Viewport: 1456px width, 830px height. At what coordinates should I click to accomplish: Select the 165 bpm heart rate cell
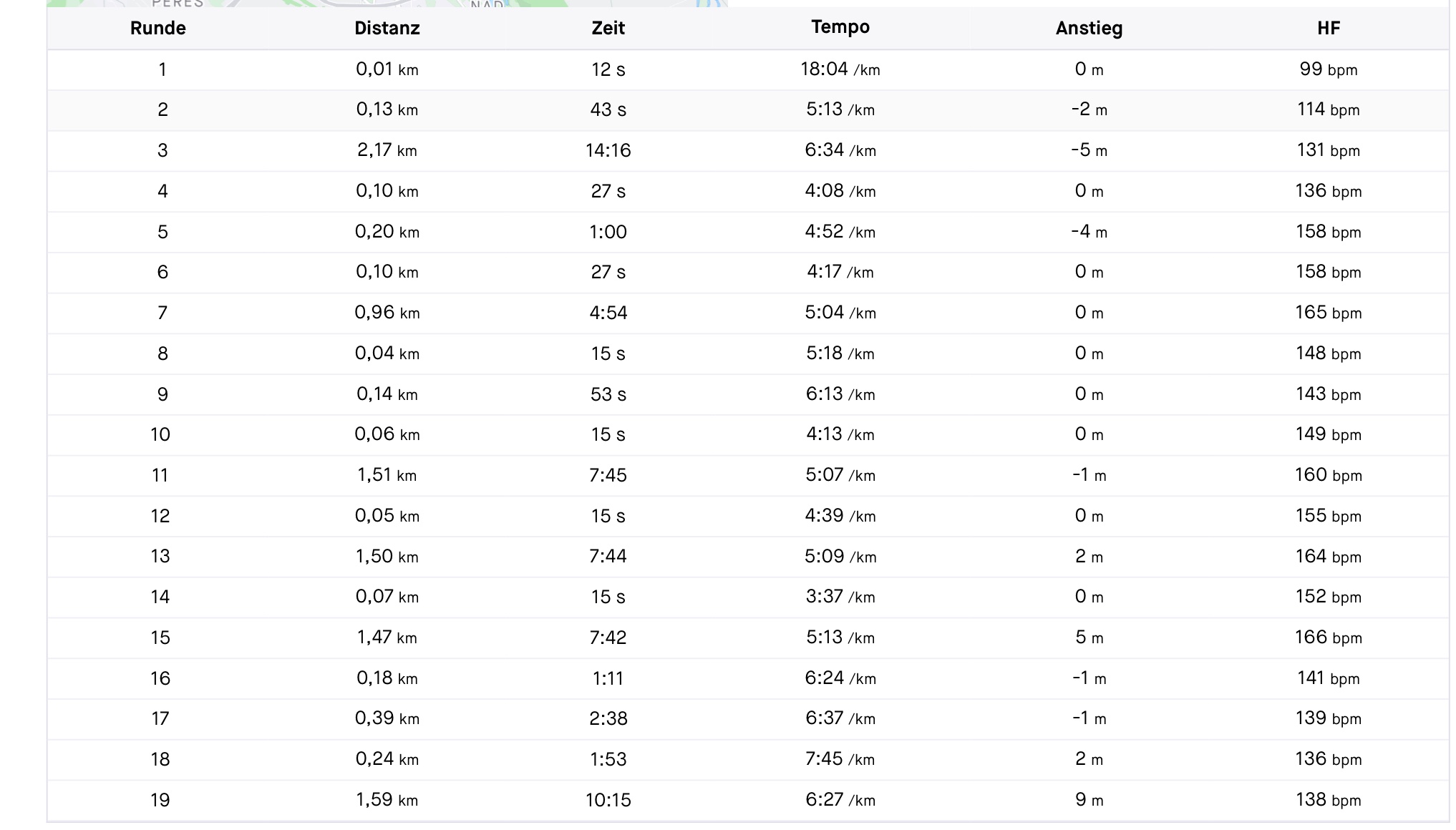1328,313
